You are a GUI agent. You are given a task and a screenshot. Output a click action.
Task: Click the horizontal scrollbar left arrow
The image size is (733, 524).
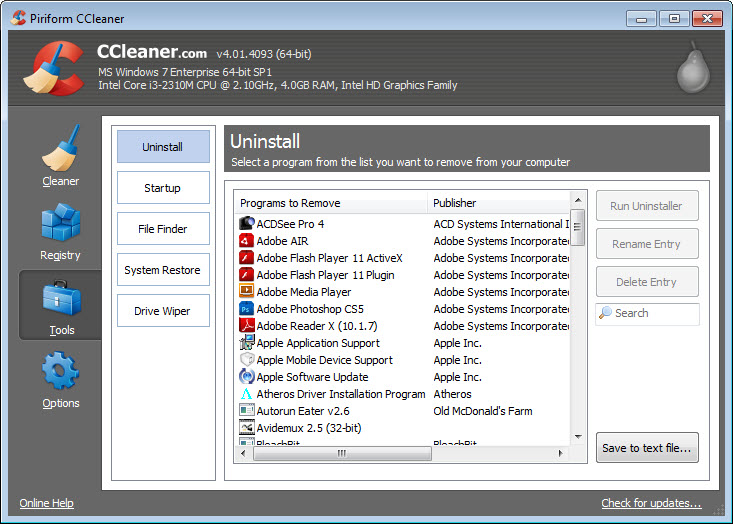point(243,453)
